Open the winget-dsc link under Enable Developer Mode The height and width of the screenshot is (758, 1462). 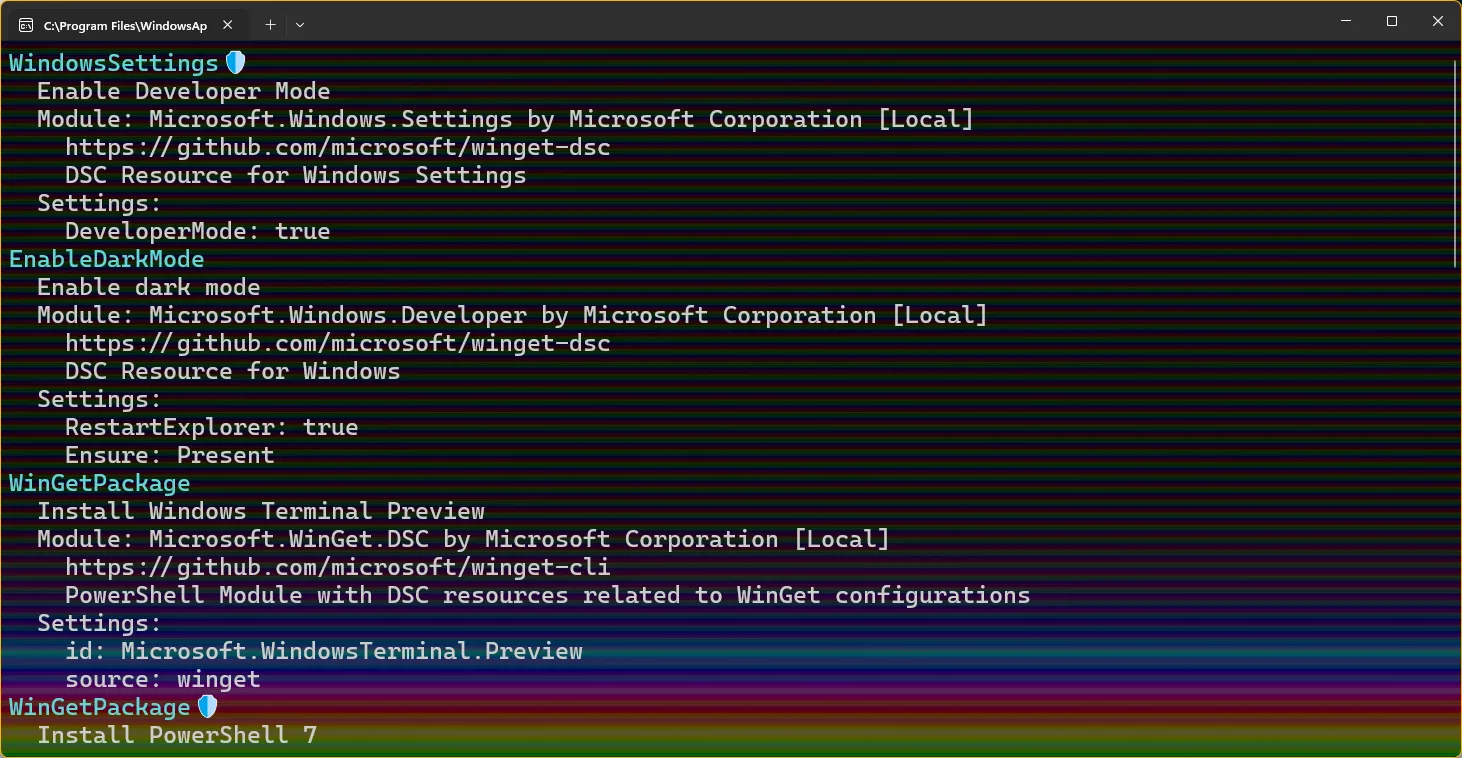coord(337,147)
